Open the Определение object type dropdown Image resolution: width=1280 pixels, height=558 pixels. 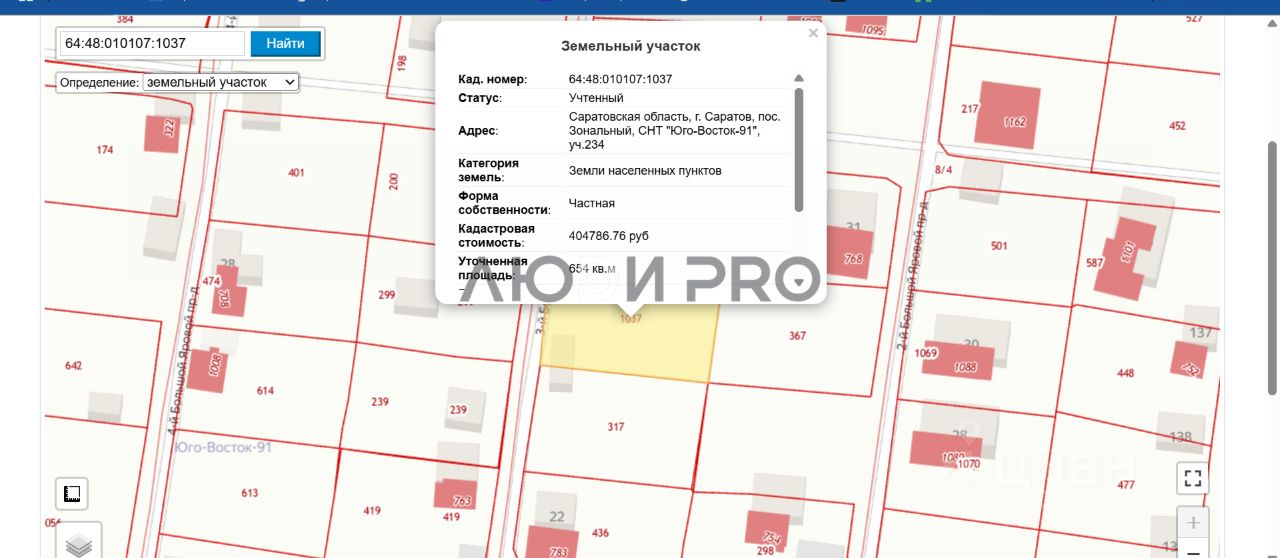pyautogui.click(x=221, y=82)
